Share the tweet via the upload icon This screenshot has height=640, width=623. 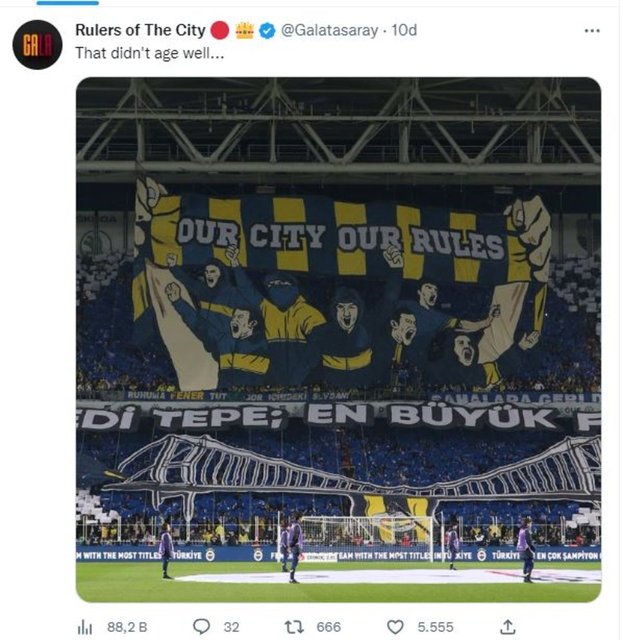point(508,627)
